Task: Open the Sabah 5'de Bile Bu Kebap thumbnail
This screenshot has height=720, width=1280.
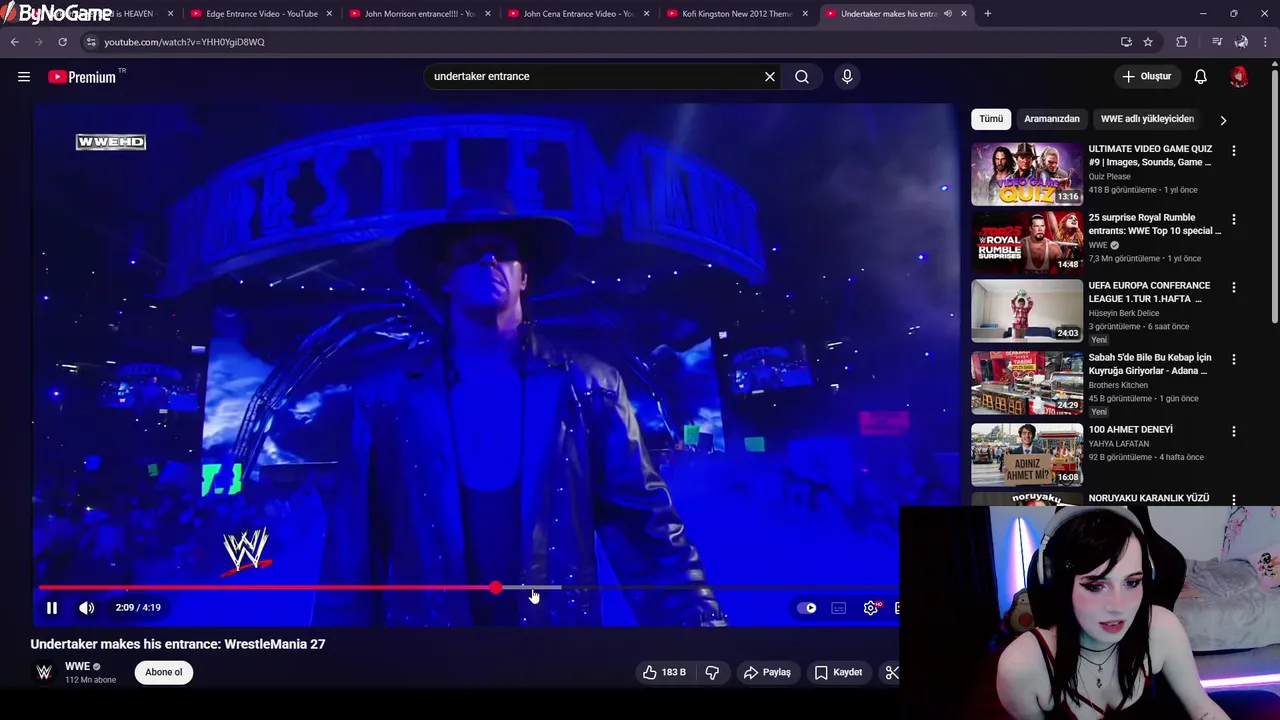Action: [x=1027, y=383]
